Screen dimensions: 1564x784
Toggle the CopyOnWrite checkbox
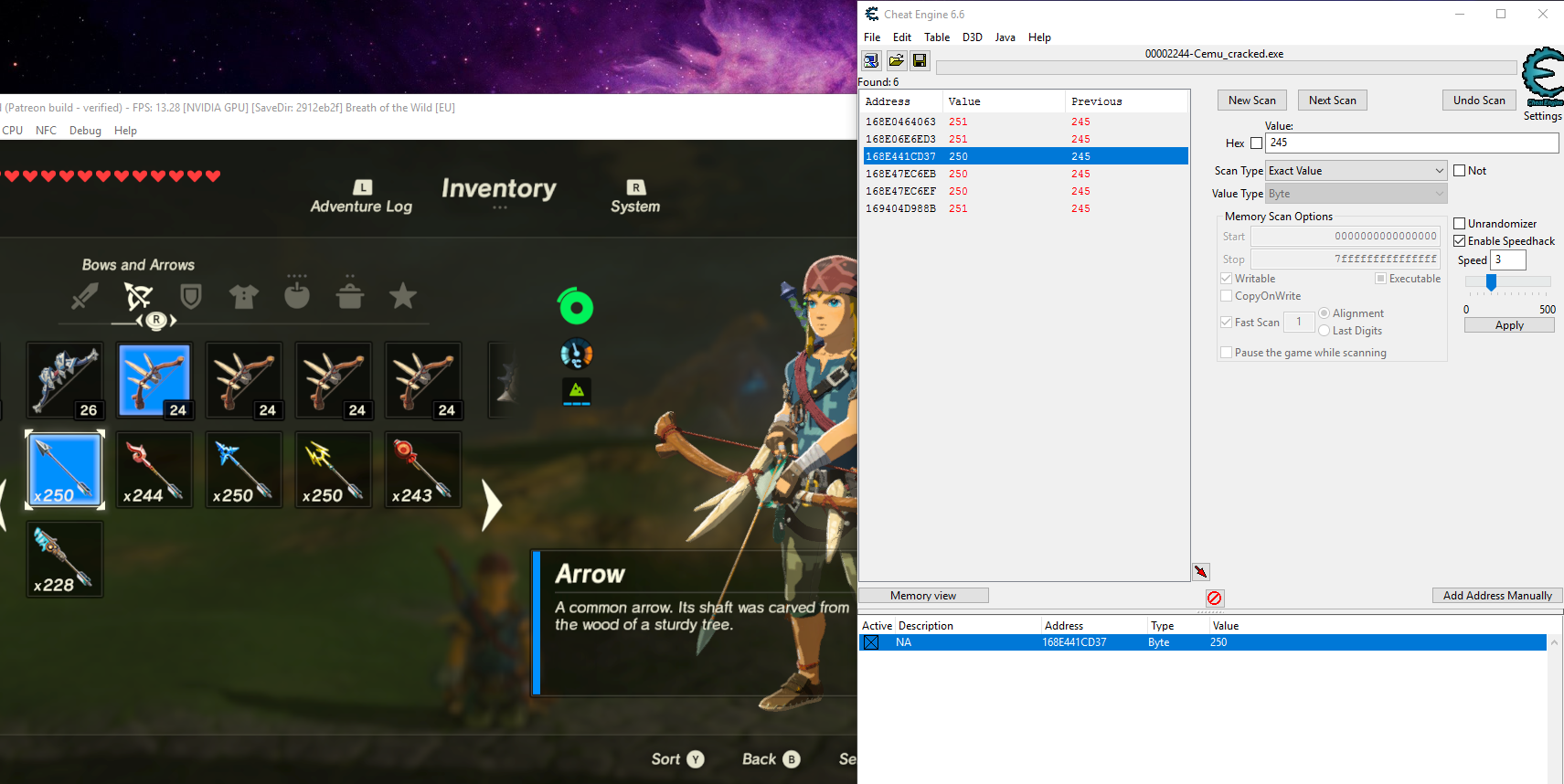click(x=1227, y=296)
